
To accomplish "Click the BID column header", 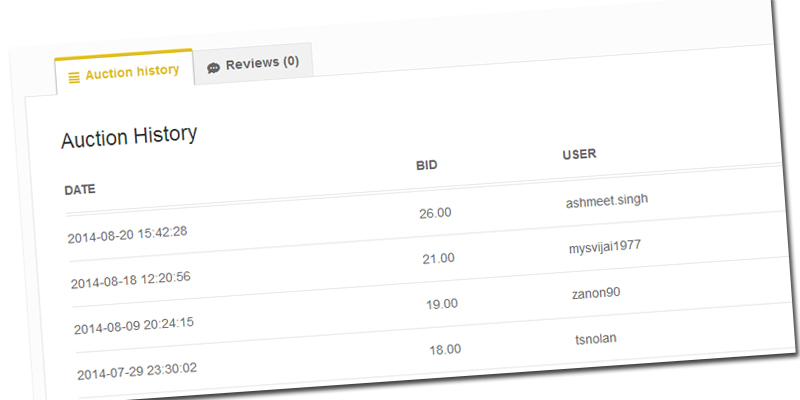I will point(427,165).
